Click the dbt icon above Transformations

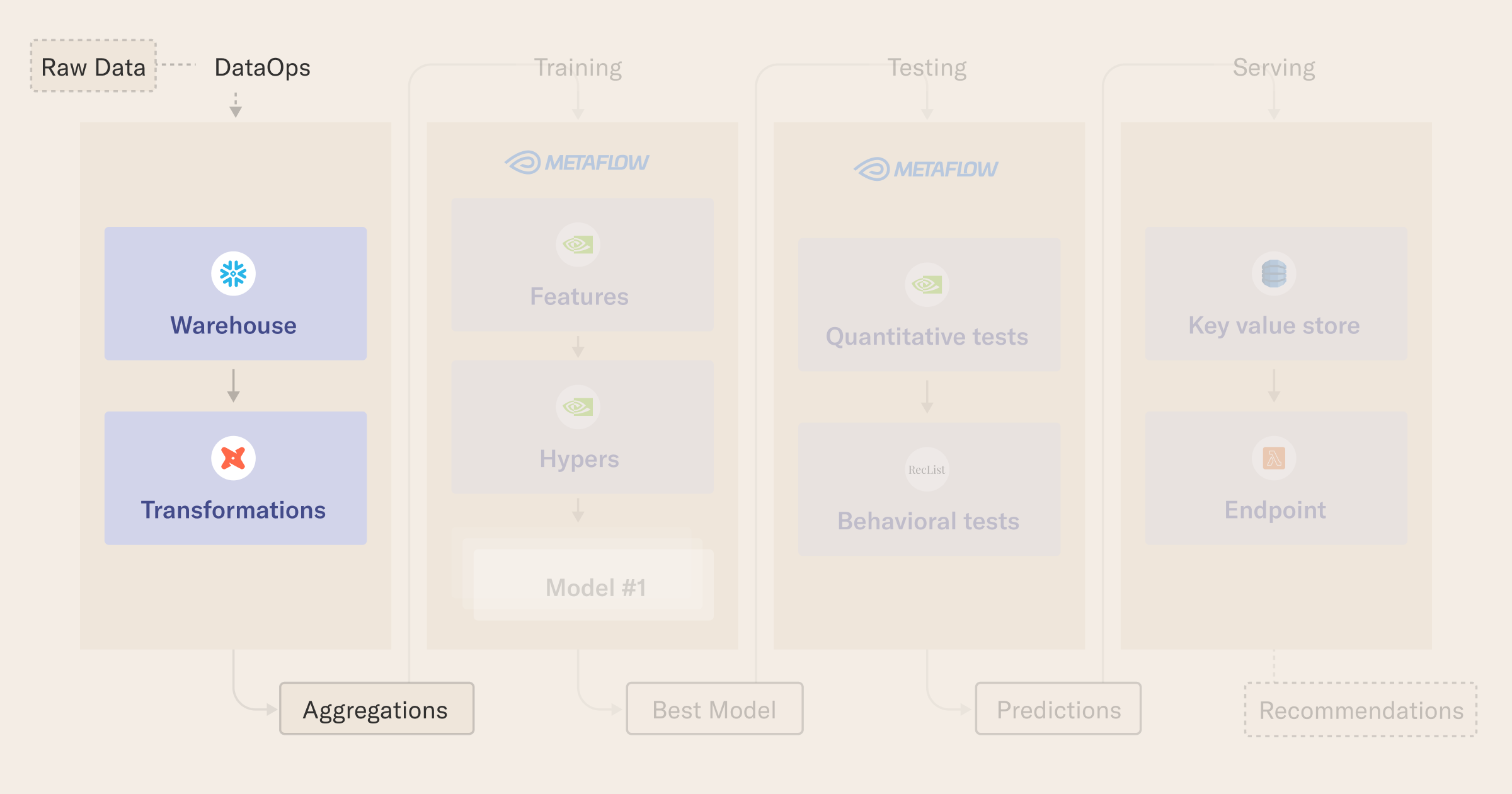(x=233, y=458)
